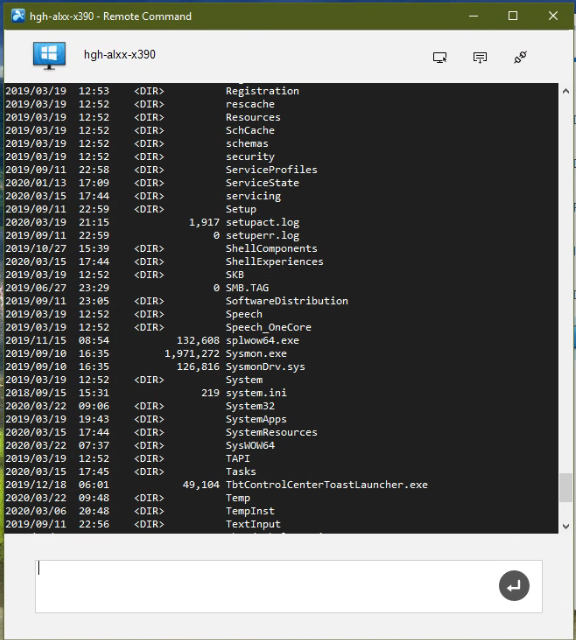Minimize the Remote Command window
The height and width of the screenshot is (640, 576).
474,16
